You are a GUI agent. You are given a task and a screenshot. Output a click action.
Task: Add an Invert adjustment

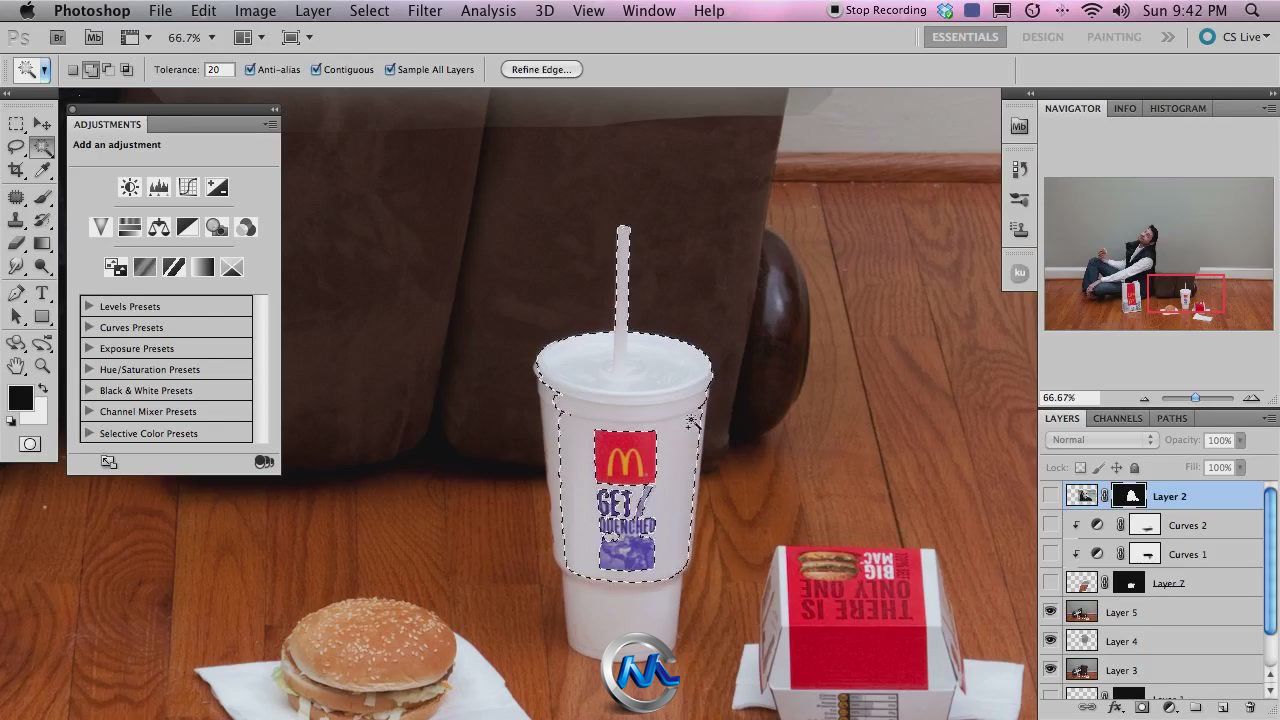click(116, 267)
